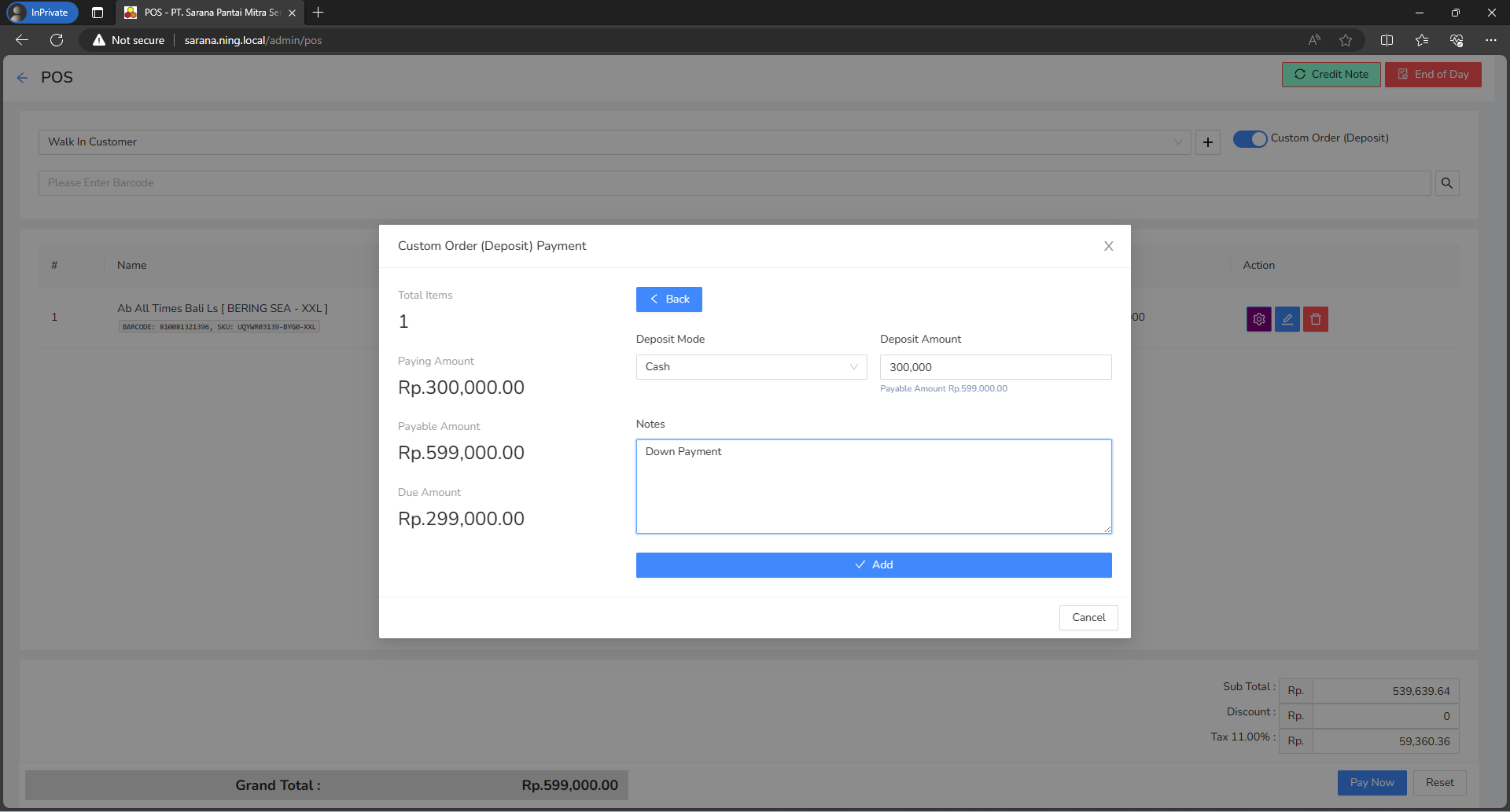This screenshot has width=1510, height=812.
Task: Close the Custom Order Payment dialog
Action: (1108, 246)
